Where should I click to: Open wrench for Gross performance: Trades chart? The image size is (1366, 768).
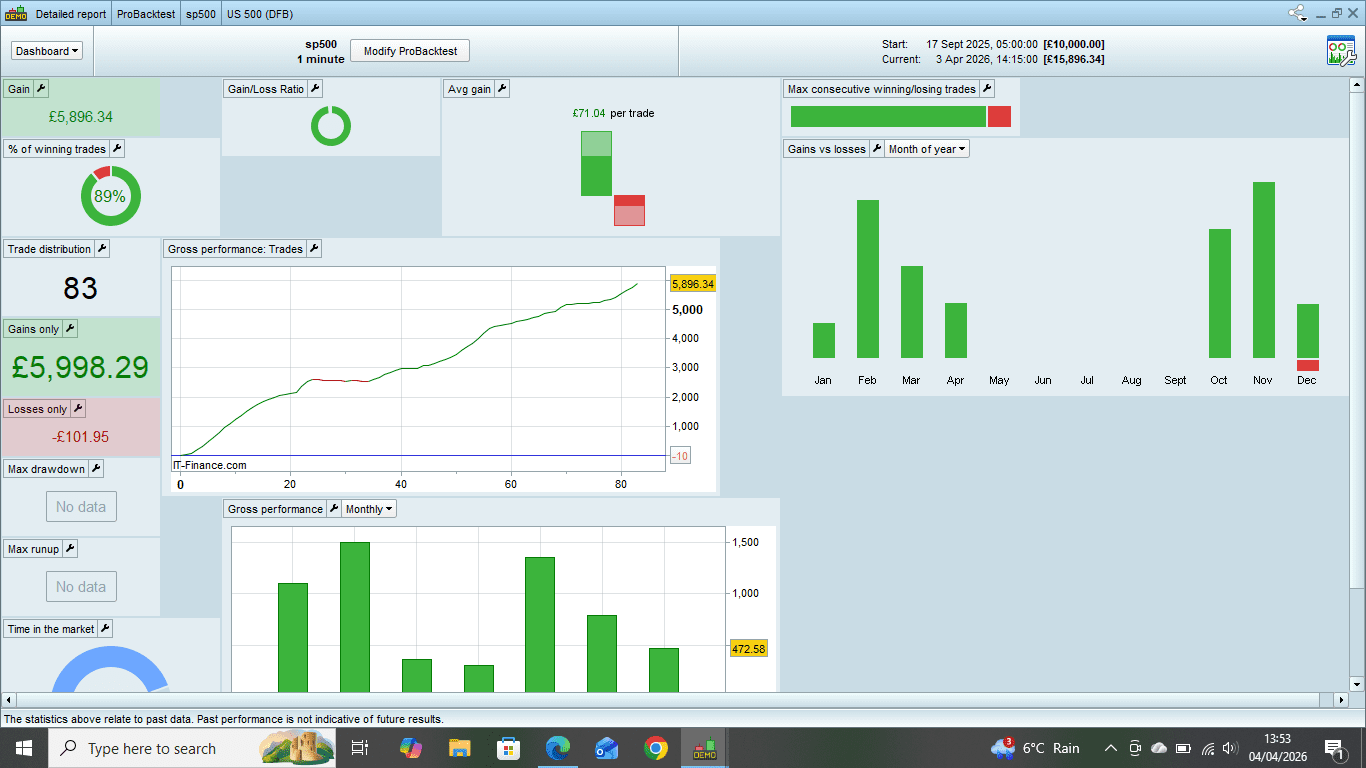tap(314, 249)
